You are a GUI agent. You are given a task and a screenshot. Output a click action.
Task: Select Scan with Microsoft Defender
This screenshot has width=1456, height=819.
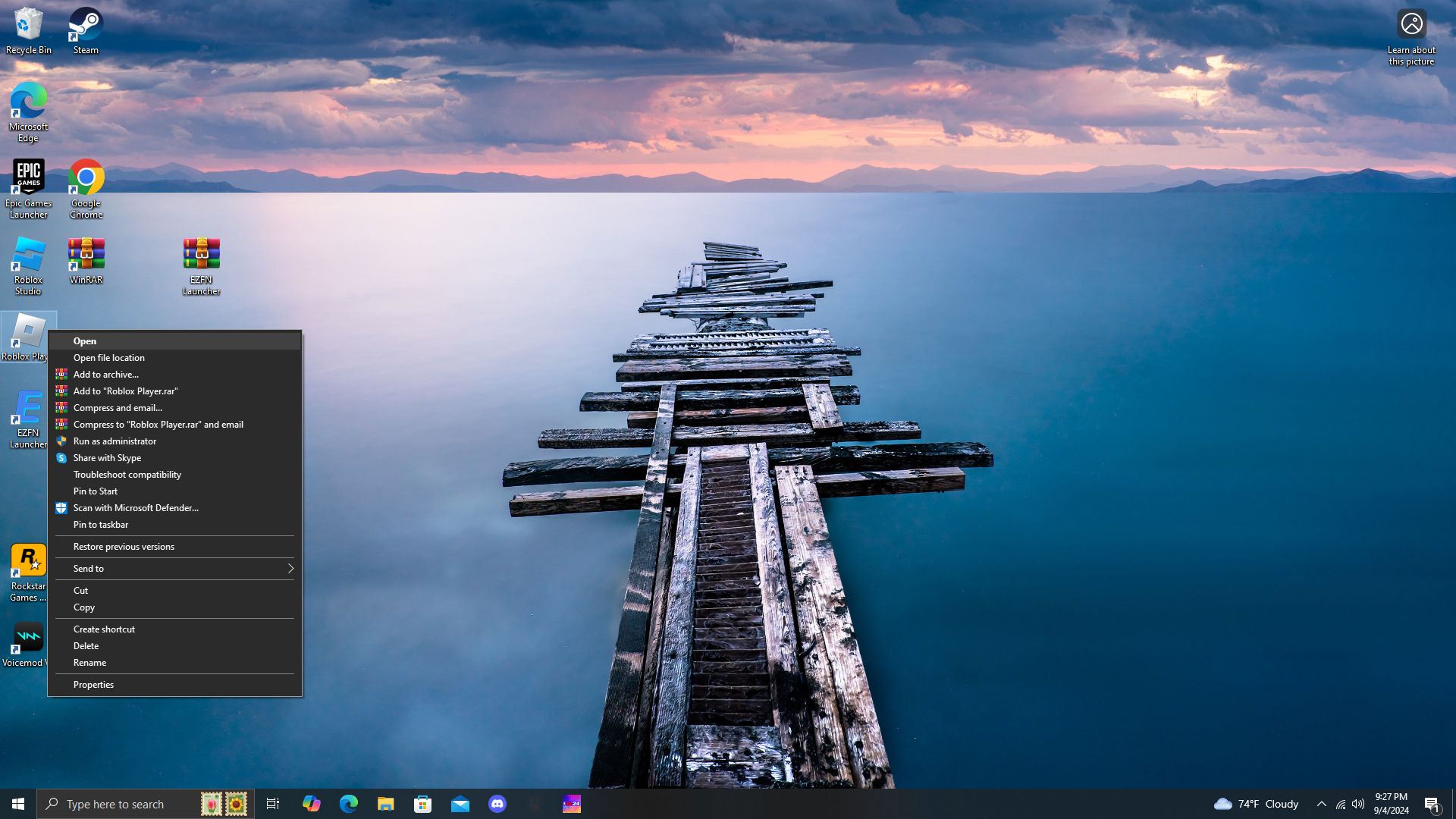[136, 508]
